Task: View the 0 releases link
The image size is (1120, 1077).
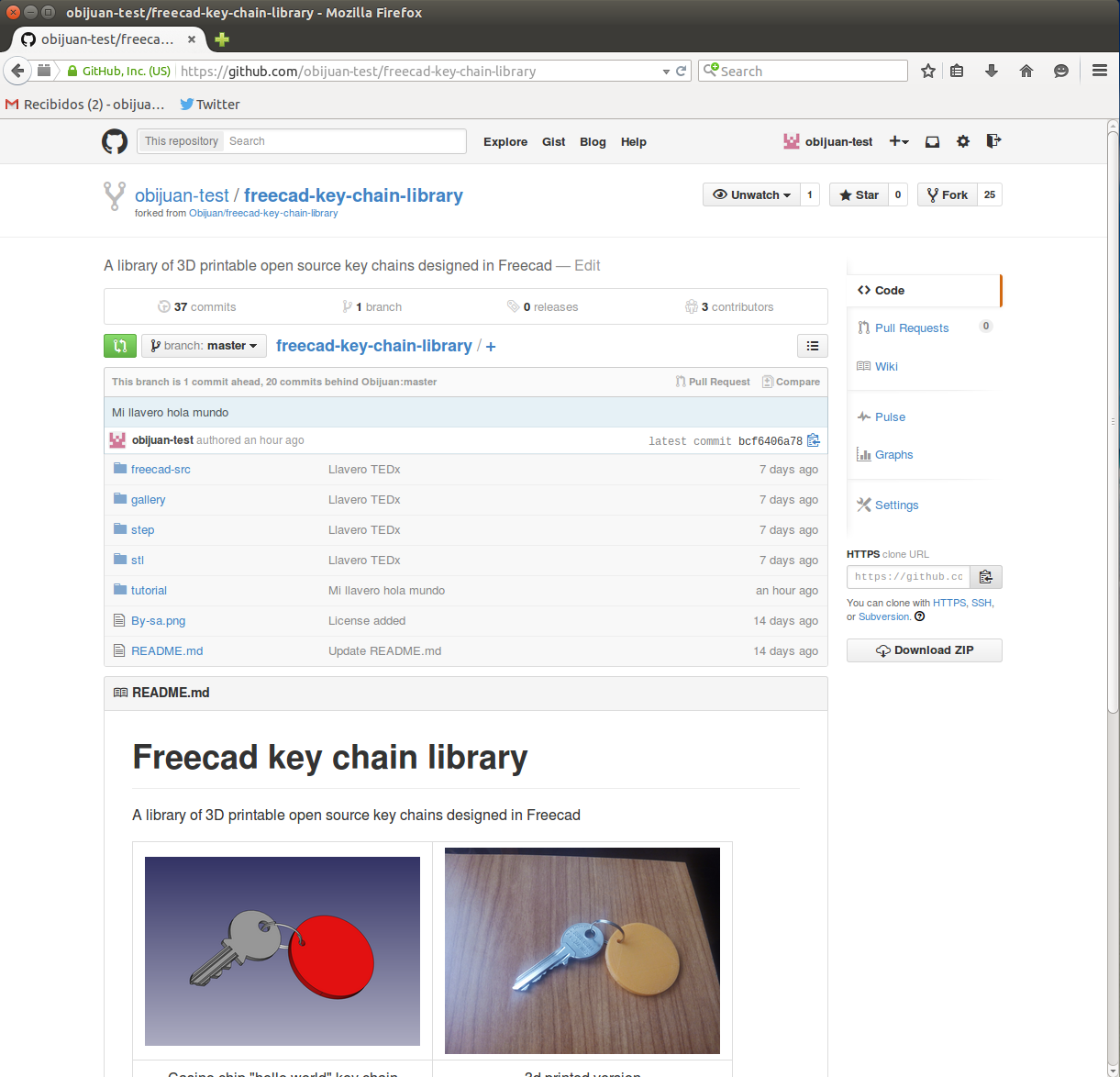Action: [x=542, y=306]
